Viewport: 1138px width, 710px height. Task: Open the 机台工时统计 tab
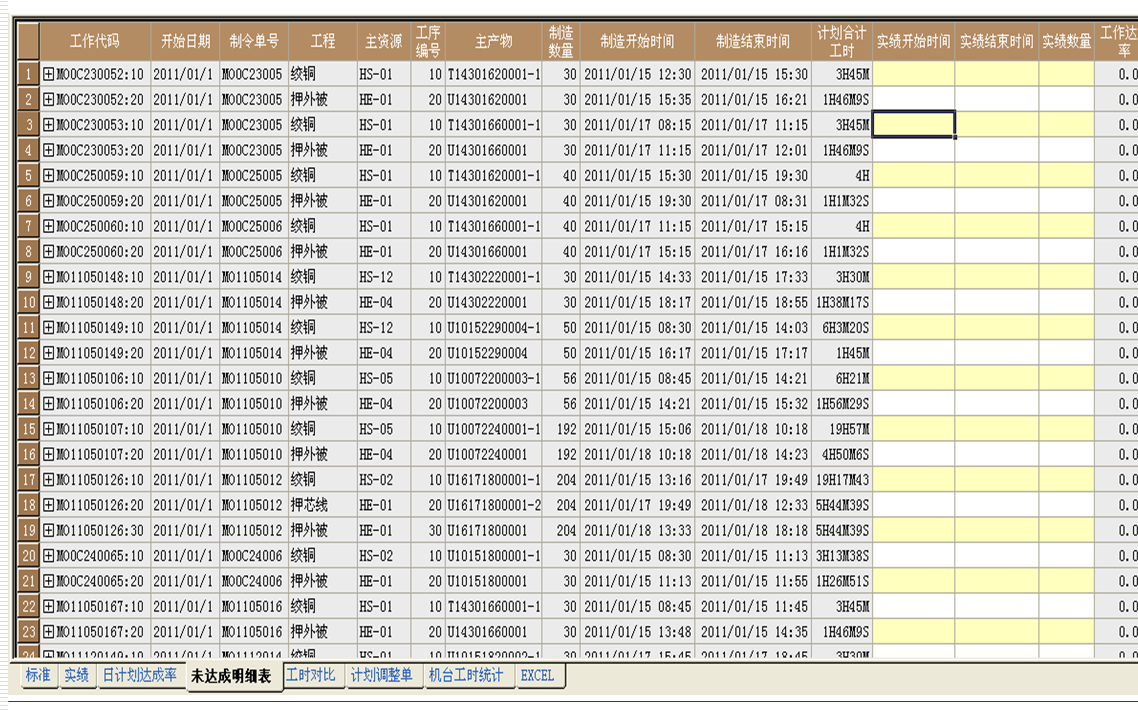tap(465, 676)
